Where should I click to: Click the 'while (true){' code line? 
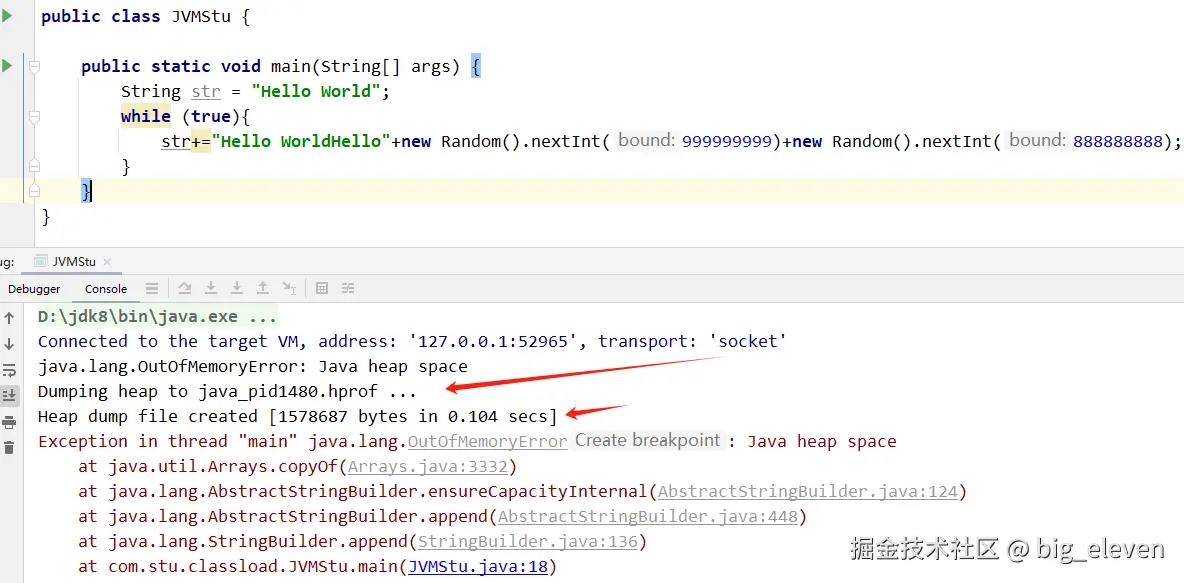185,116
